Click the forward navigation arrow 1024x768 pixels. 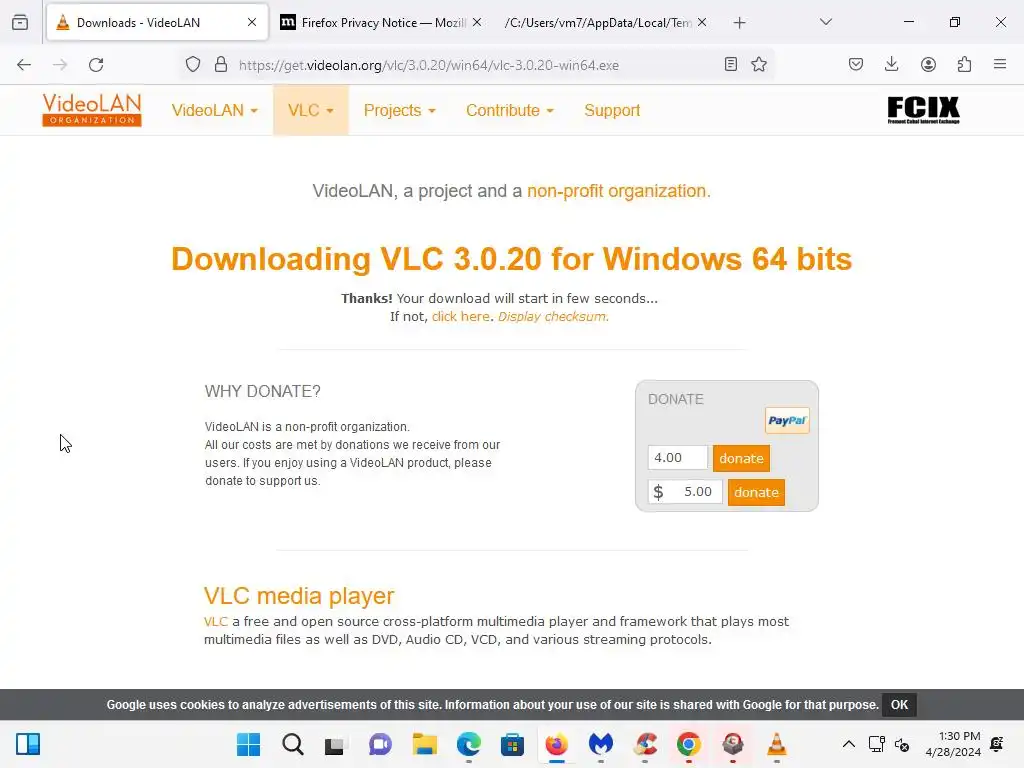point(60,65)
